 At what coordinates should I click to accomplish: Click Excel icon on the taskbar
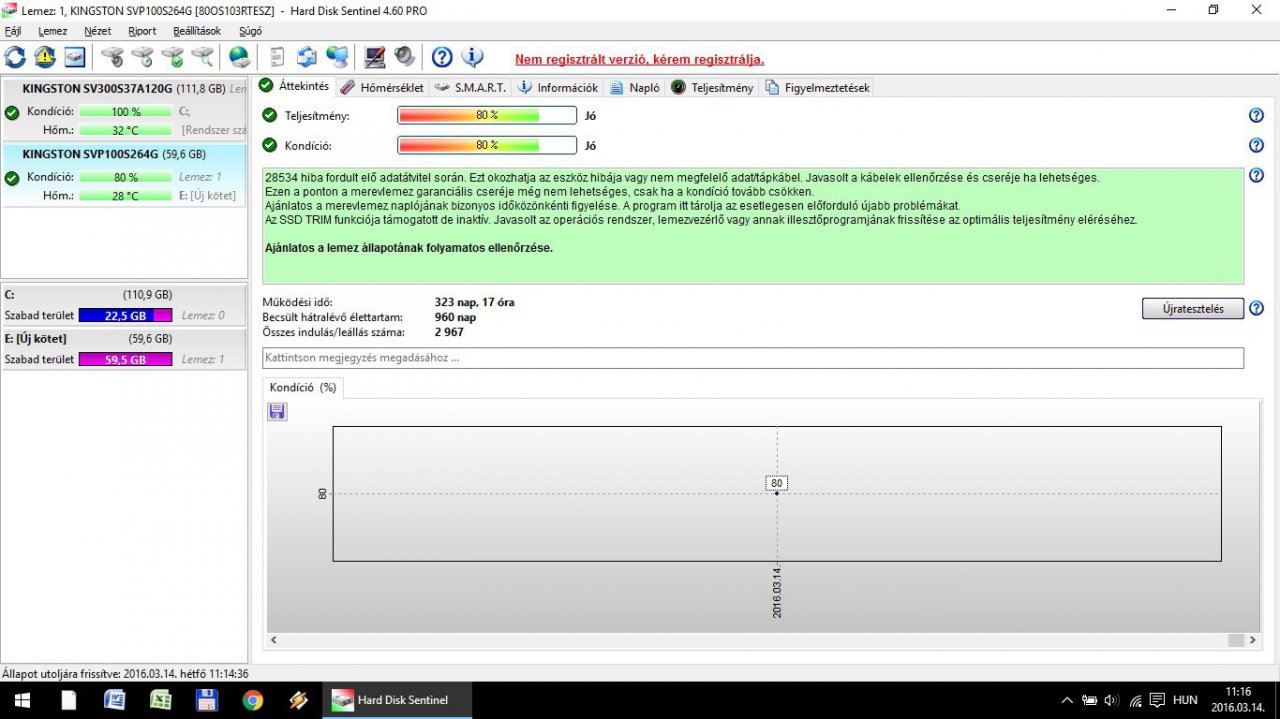tap(160, 700)
